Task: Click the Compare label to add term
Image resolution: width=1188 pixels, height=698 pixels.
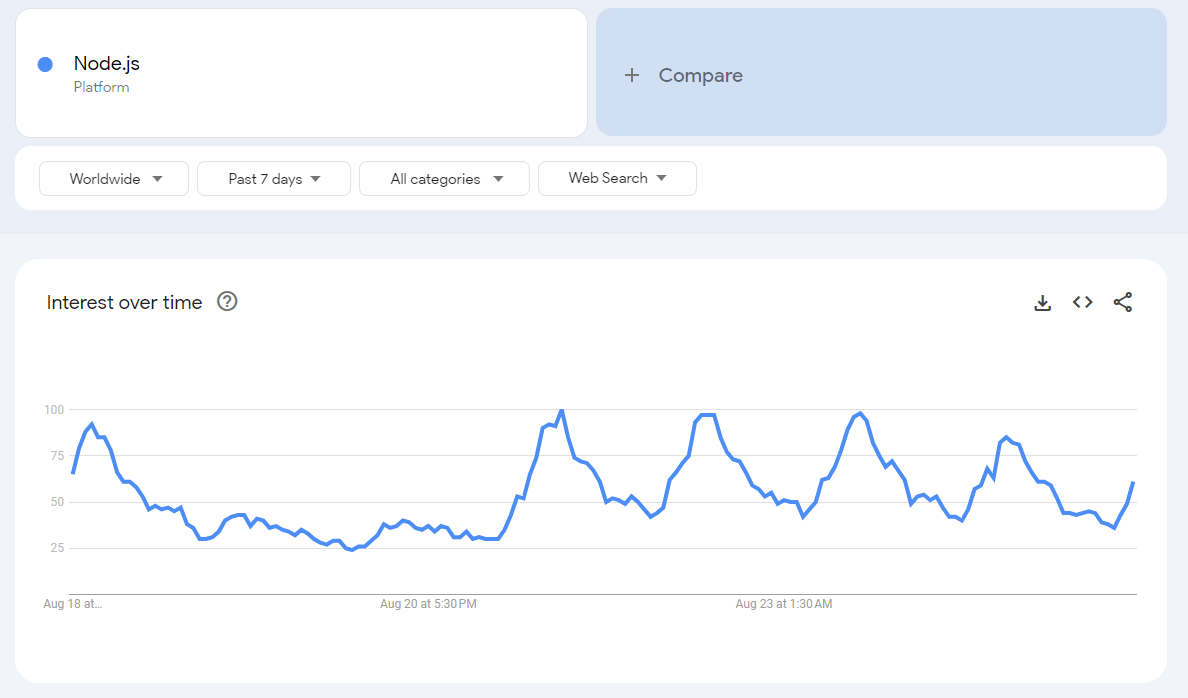Action: click(x=700, y=75)
